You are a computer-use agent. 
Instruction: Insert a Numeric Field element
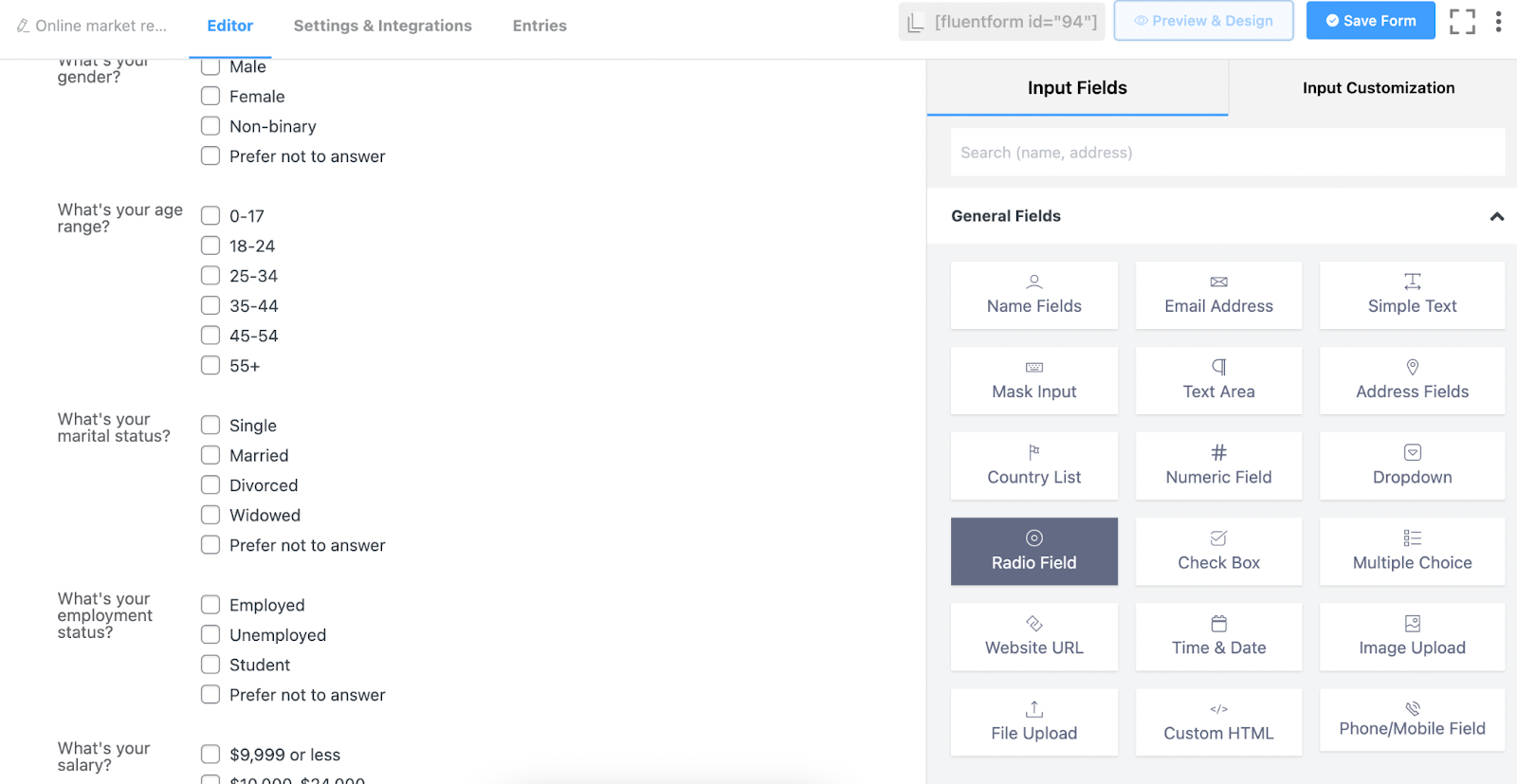point(1218,466)
